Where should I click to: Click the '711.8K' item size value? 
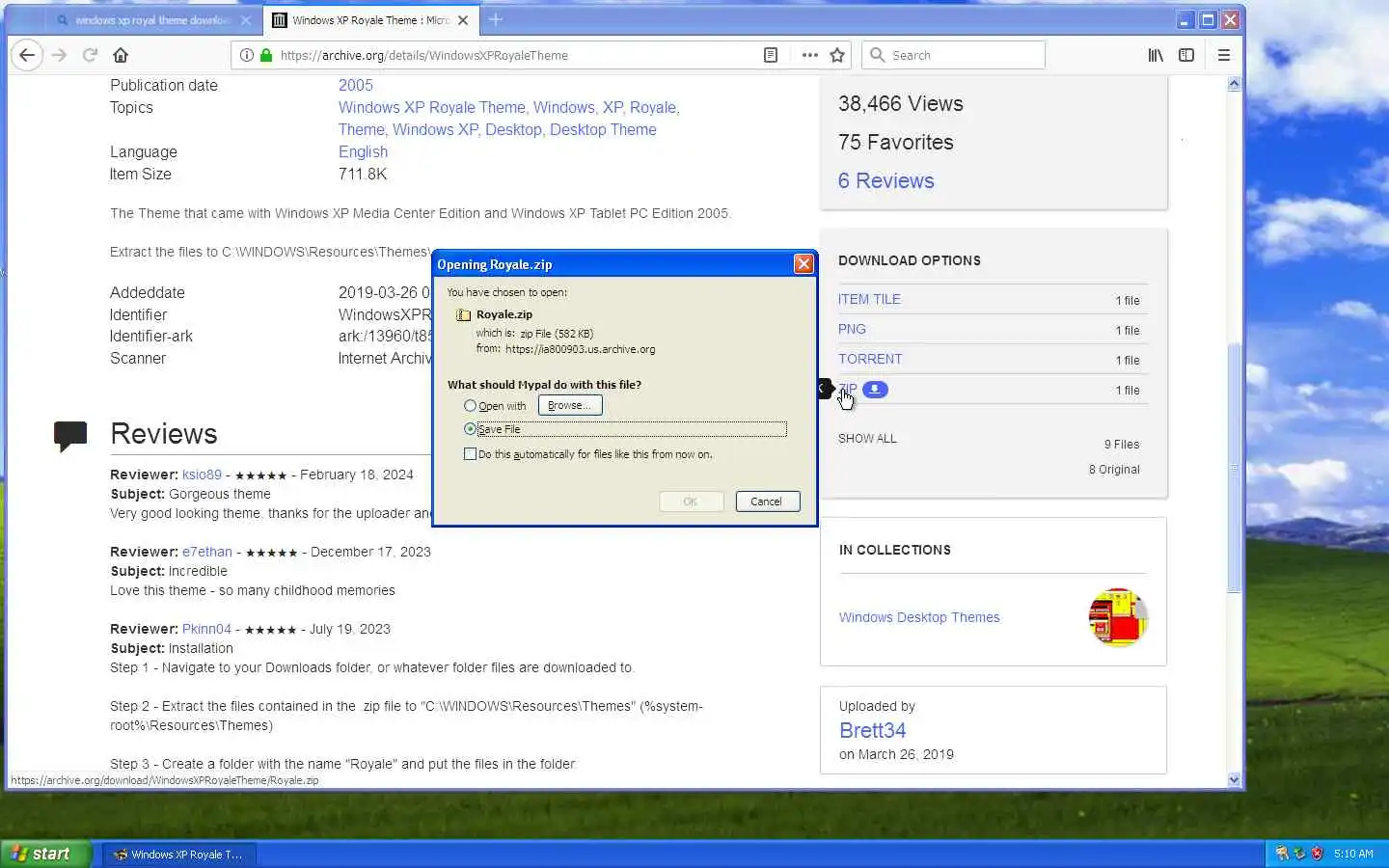[x=363, y=175]
